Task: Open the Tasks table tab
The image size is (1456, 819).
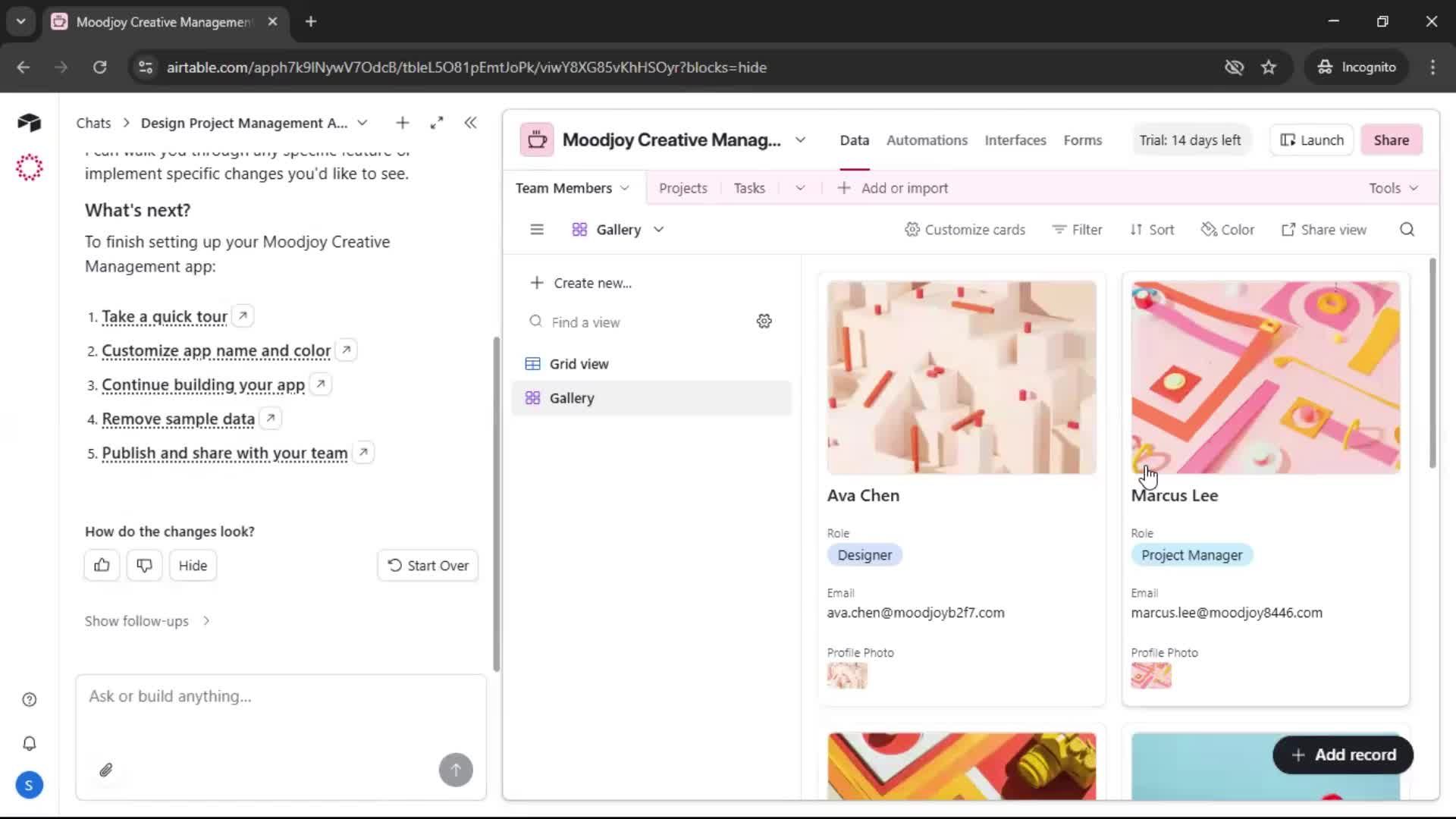Action: tap(749, 188)
